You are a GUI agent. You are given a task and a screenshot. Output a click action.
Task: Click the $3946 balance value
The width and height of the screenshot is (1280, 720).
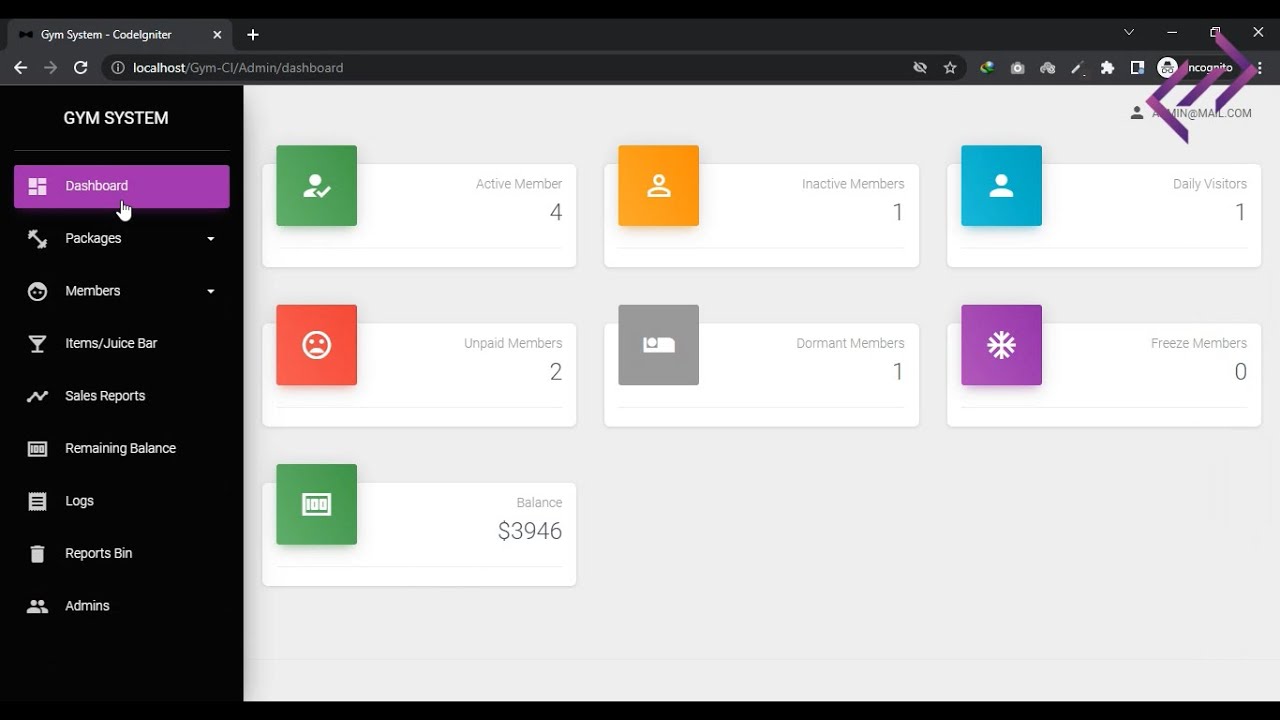530,531
